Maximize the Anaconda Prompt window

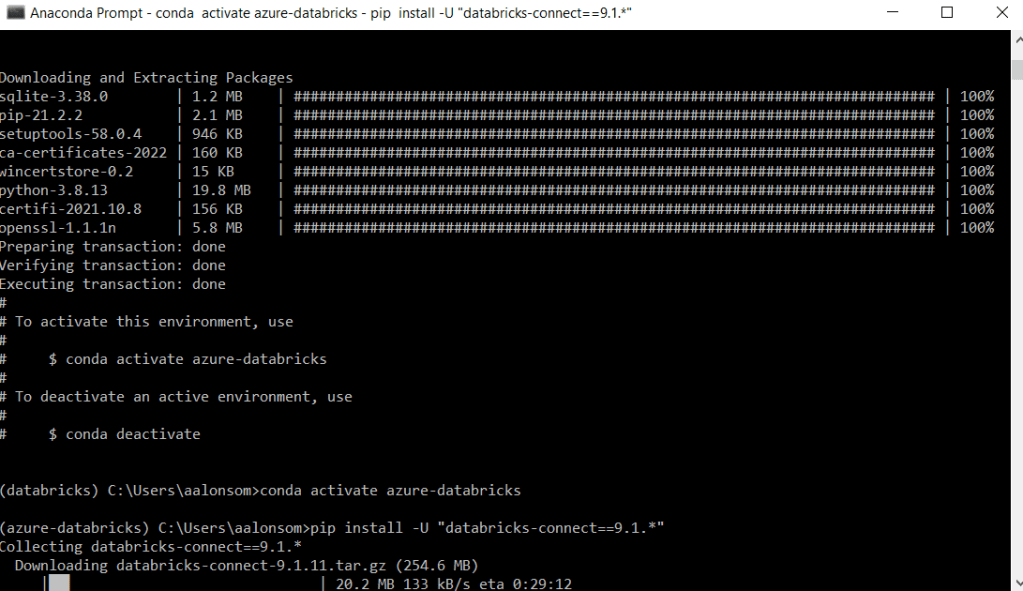click(946, 13)
